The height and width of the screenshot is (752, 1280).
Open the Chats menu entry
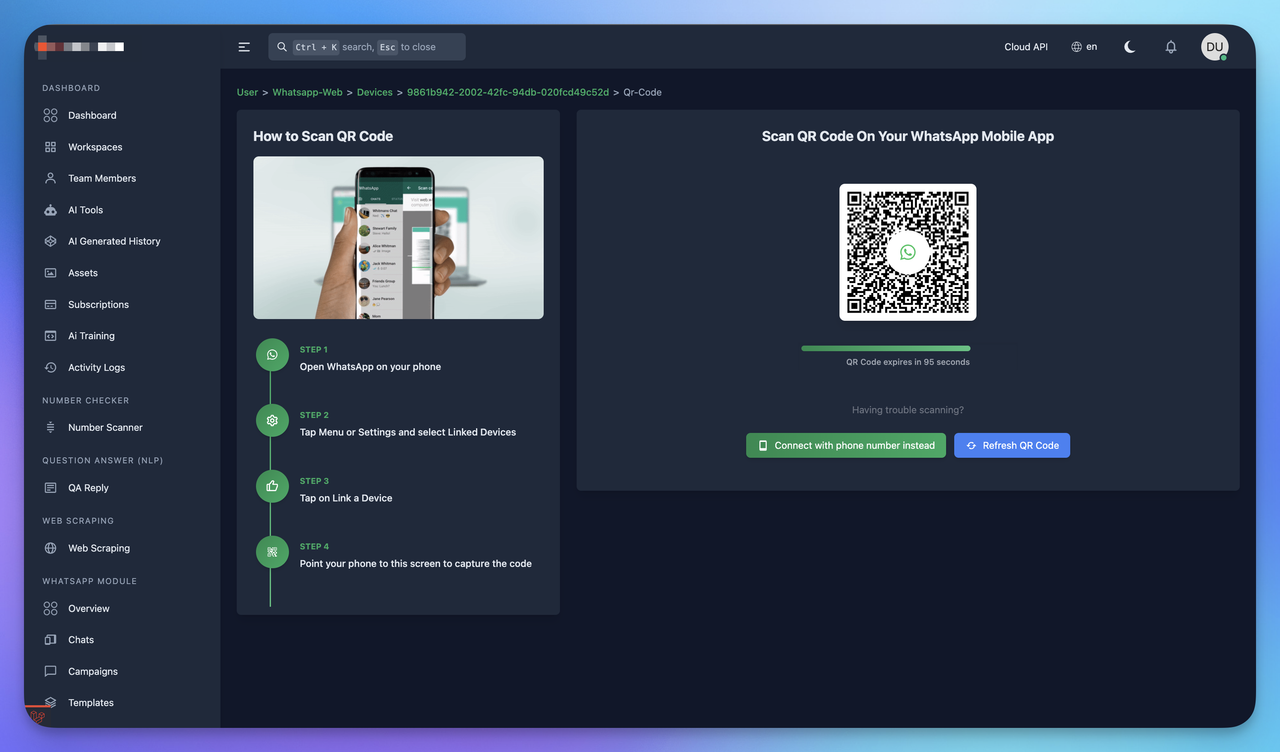81,640
